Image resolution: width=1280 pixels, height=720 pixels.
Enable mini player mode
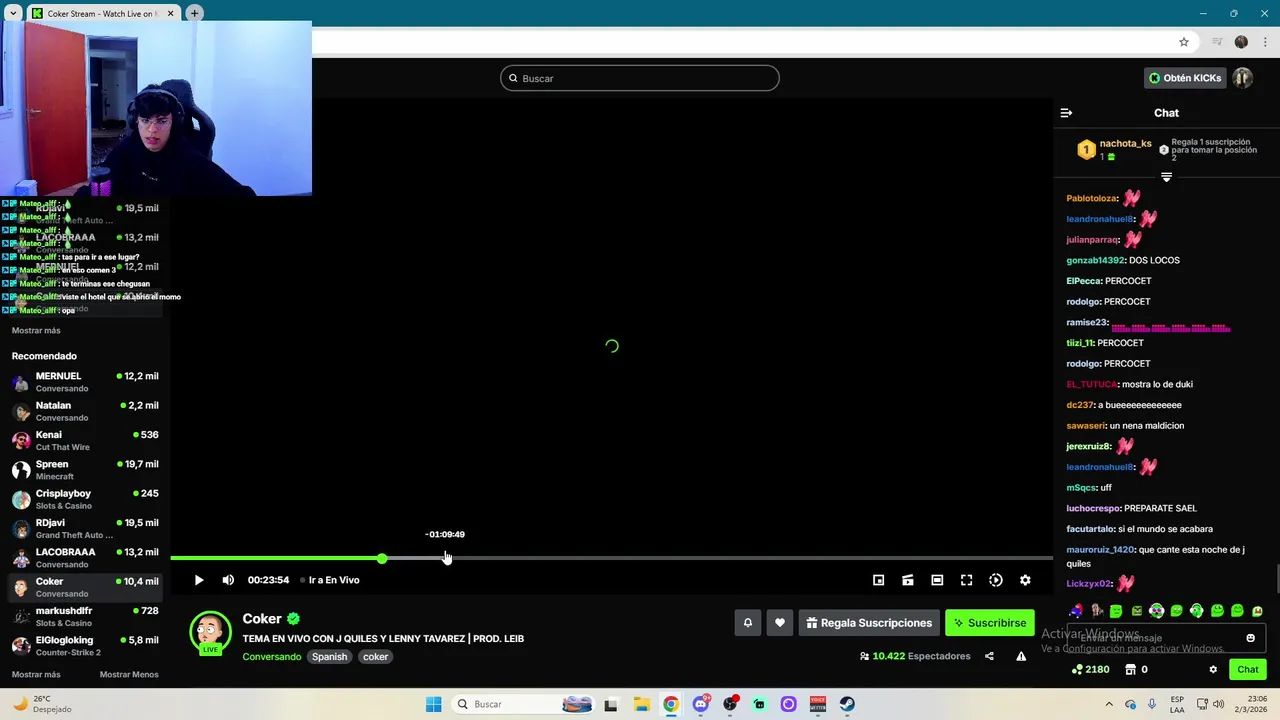(878, 580)
